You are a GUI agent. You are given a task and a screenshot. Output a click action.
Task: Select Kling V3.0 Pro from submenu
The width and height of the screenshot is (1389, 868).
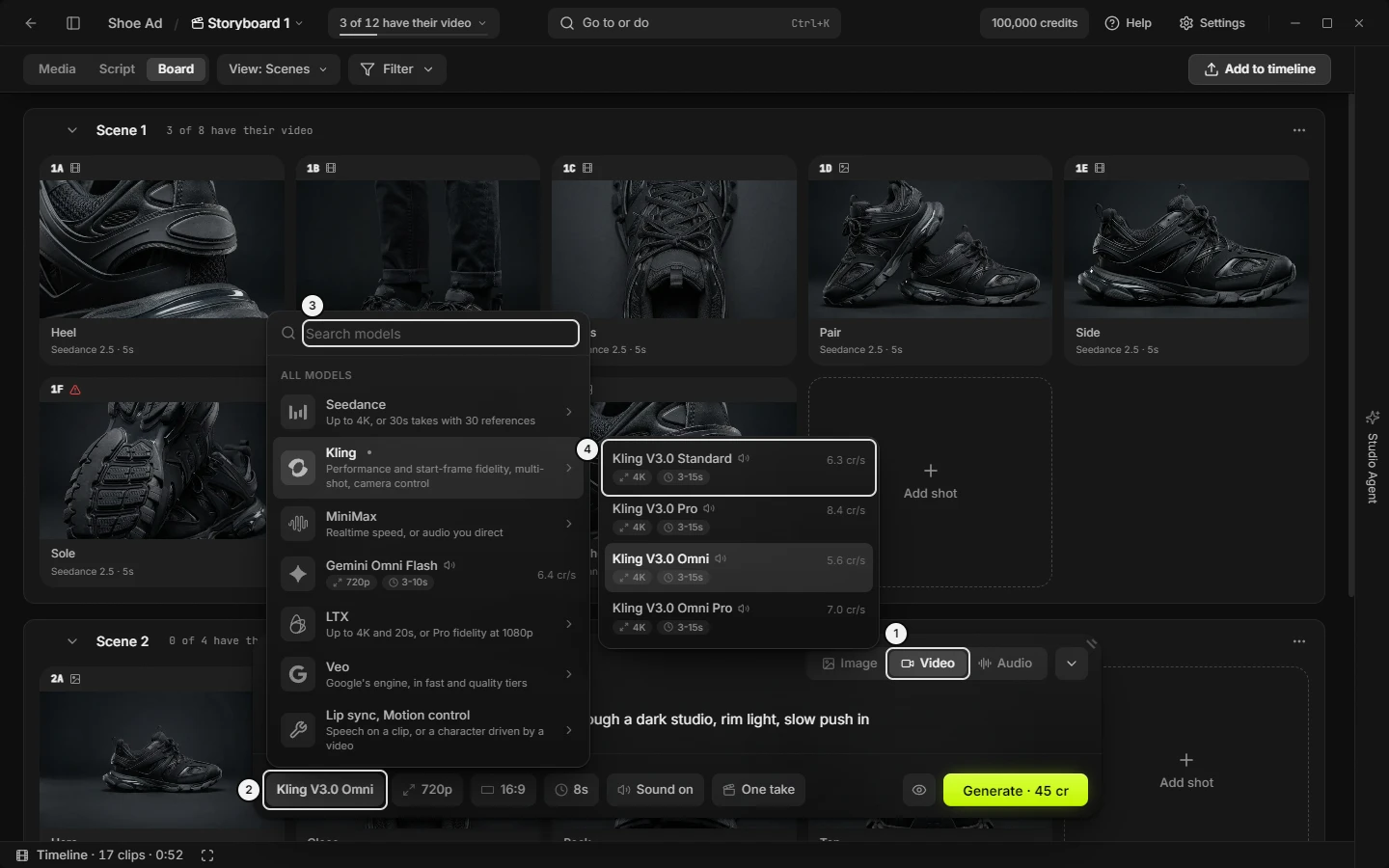click(x=739, y=518)
